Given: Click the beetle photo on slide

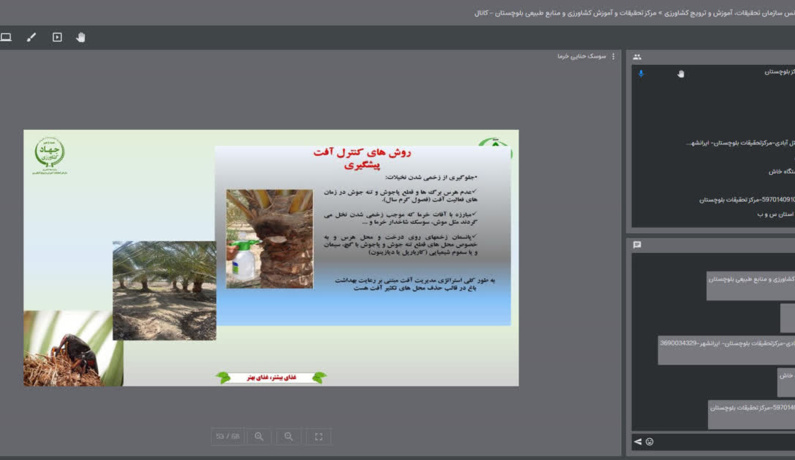Looking at the screenshot, I should coord(73,348).
